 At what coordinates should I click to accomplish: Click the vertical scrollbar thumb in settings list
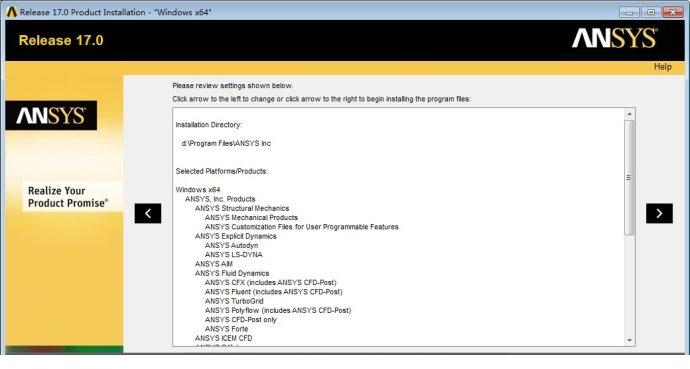[629, 178]
